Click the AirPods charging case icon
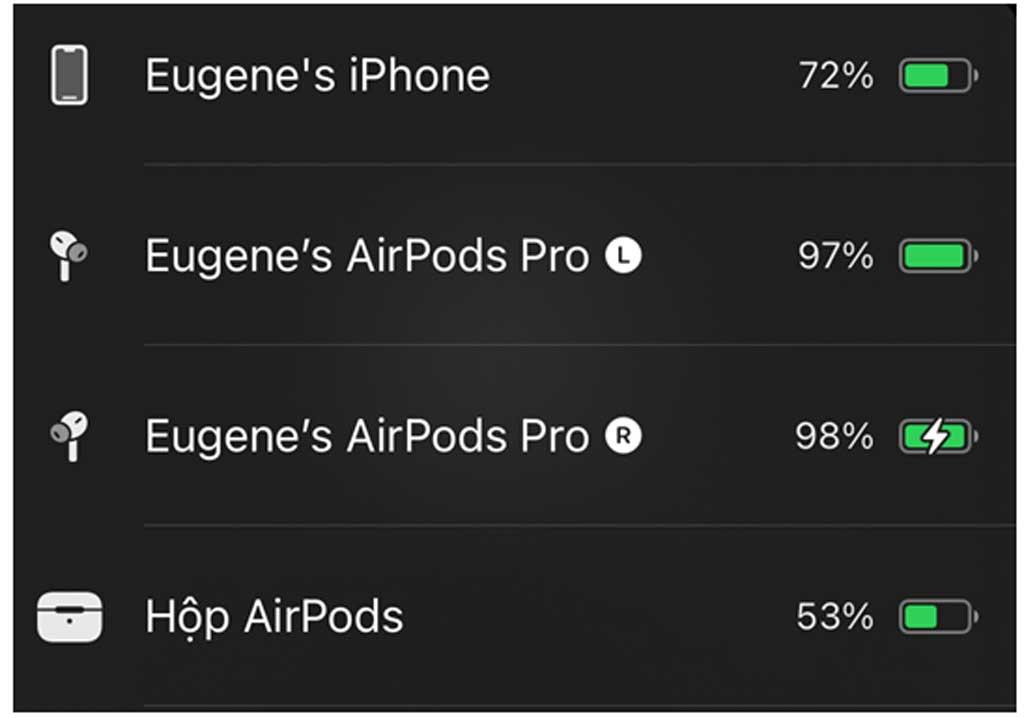 (70, 617)
